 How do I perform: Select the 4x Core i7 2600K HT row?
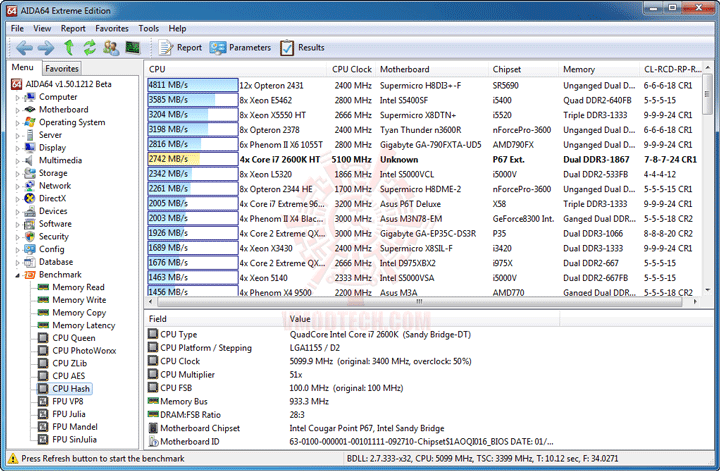tap(423, 159)
